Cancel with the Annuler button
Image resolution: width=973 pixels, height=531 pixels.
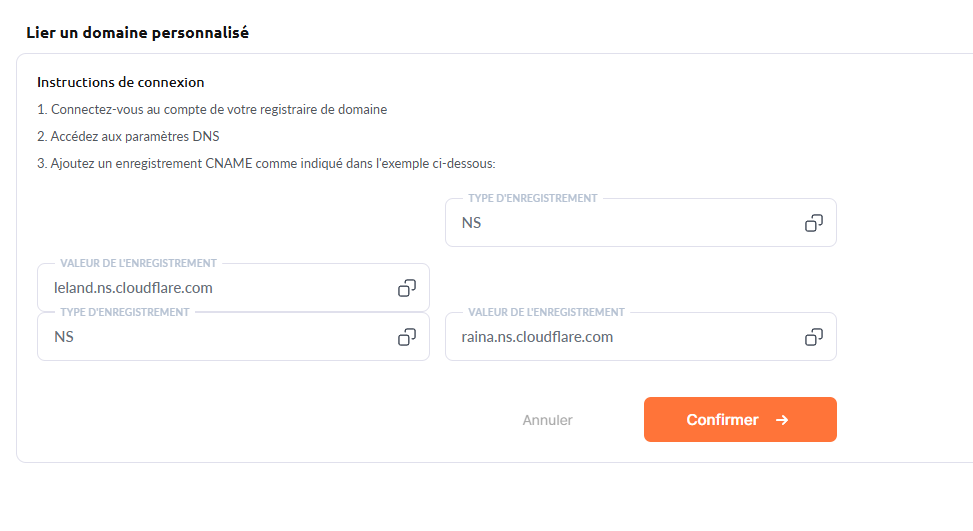(547, 420)
